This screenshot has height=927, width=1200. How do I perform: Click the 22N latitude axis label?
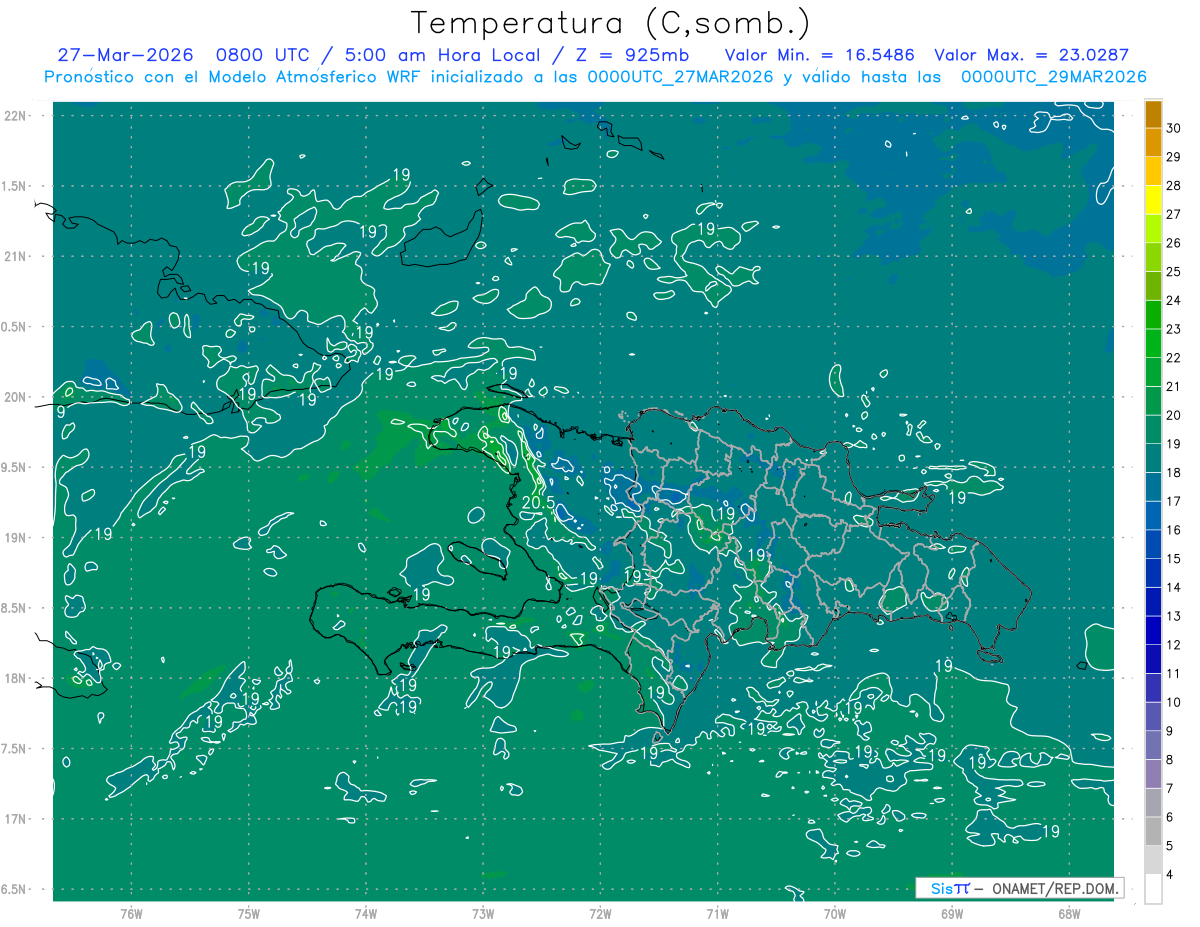click(x=14, y=116)
